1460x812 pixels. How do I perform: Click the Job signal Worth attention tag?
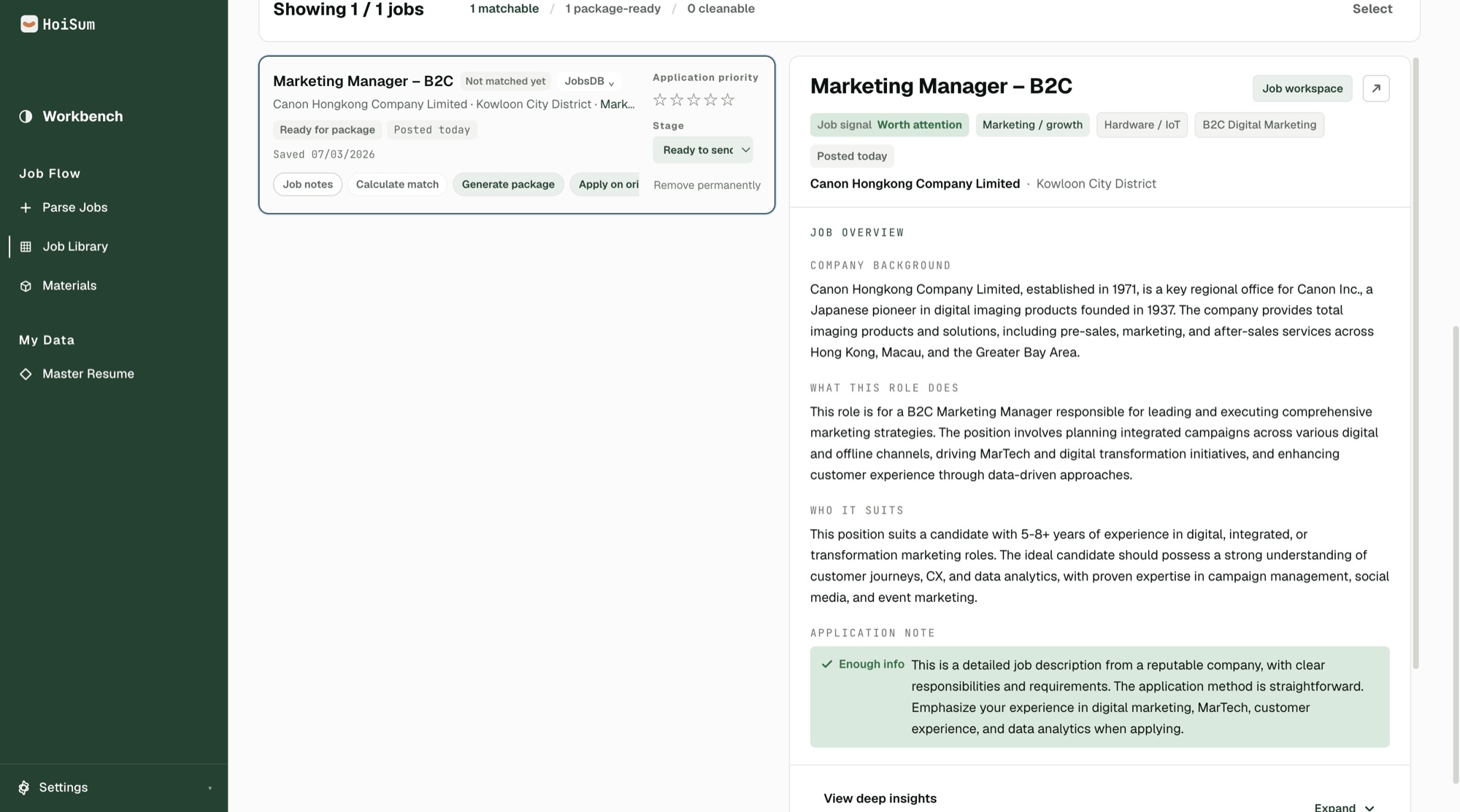pyautogui.click(x=889, y=125)
